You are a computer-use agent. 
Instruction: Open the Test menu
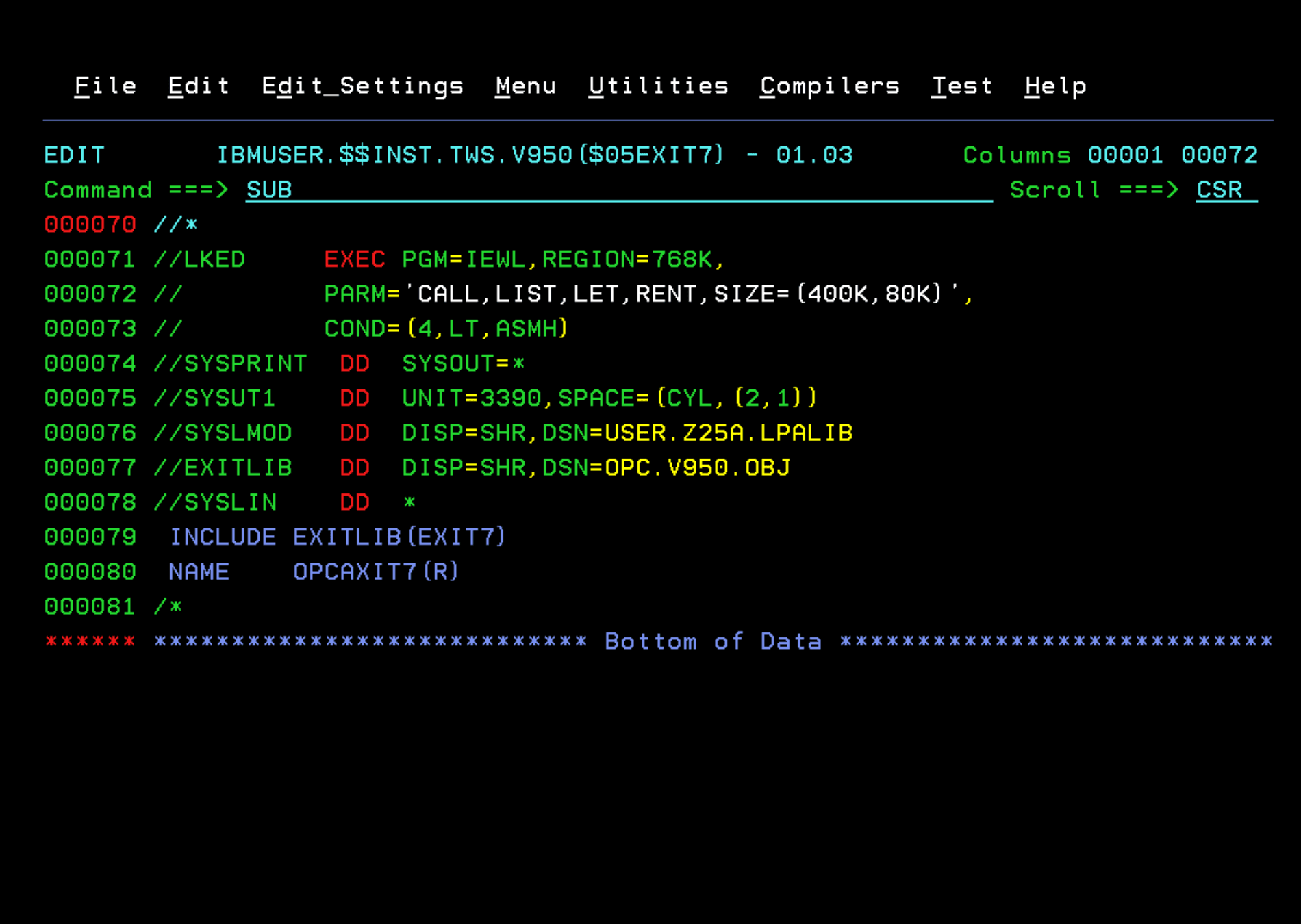pos(962,86)
